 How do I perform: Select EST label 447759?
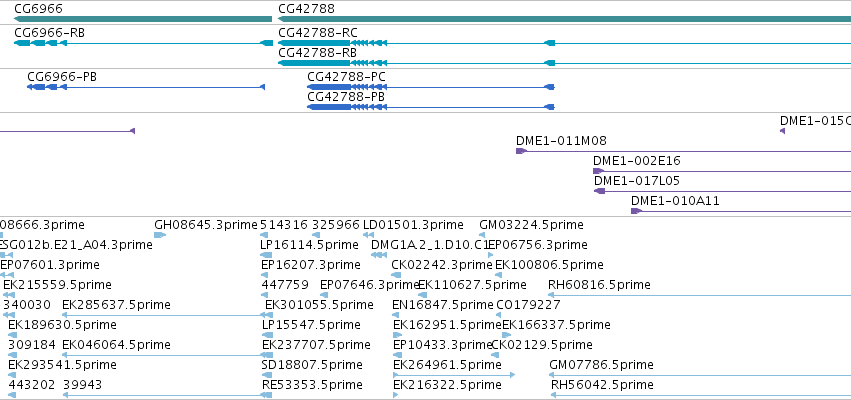point(285,285)
